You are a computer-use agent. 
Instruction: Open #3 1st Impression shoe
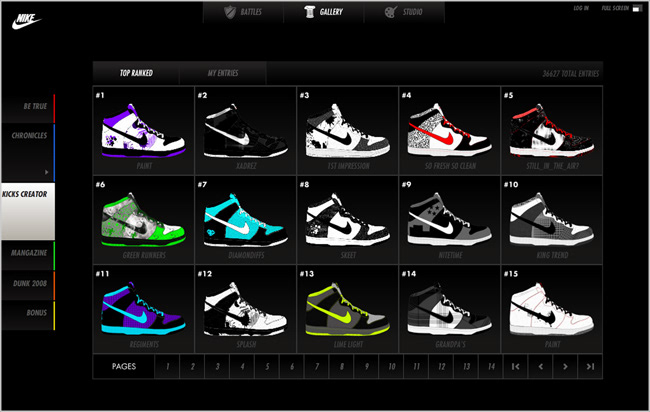tap(347, 131)
